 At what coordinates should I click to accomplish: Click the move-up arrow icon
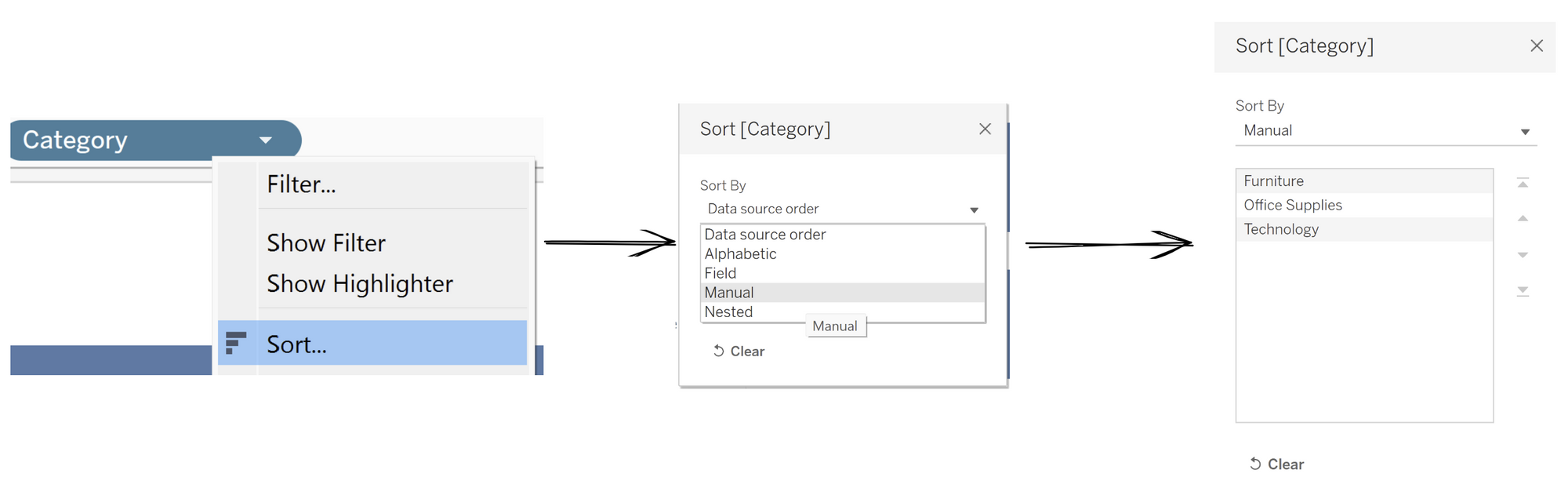pos(1523,218)
